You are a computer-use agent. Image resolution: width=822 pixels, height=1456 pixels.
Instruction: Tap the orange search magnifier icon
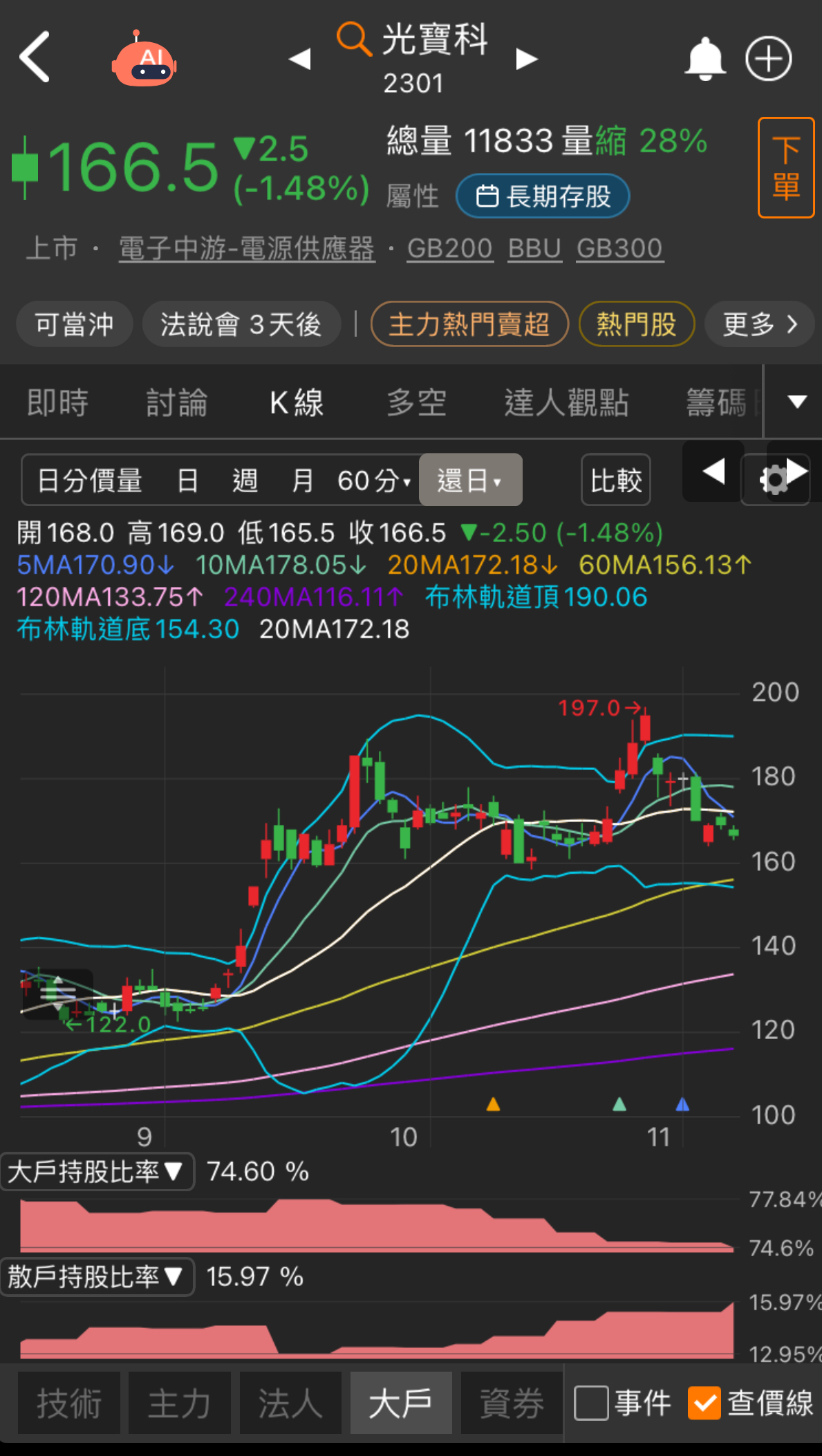point(354,39)
